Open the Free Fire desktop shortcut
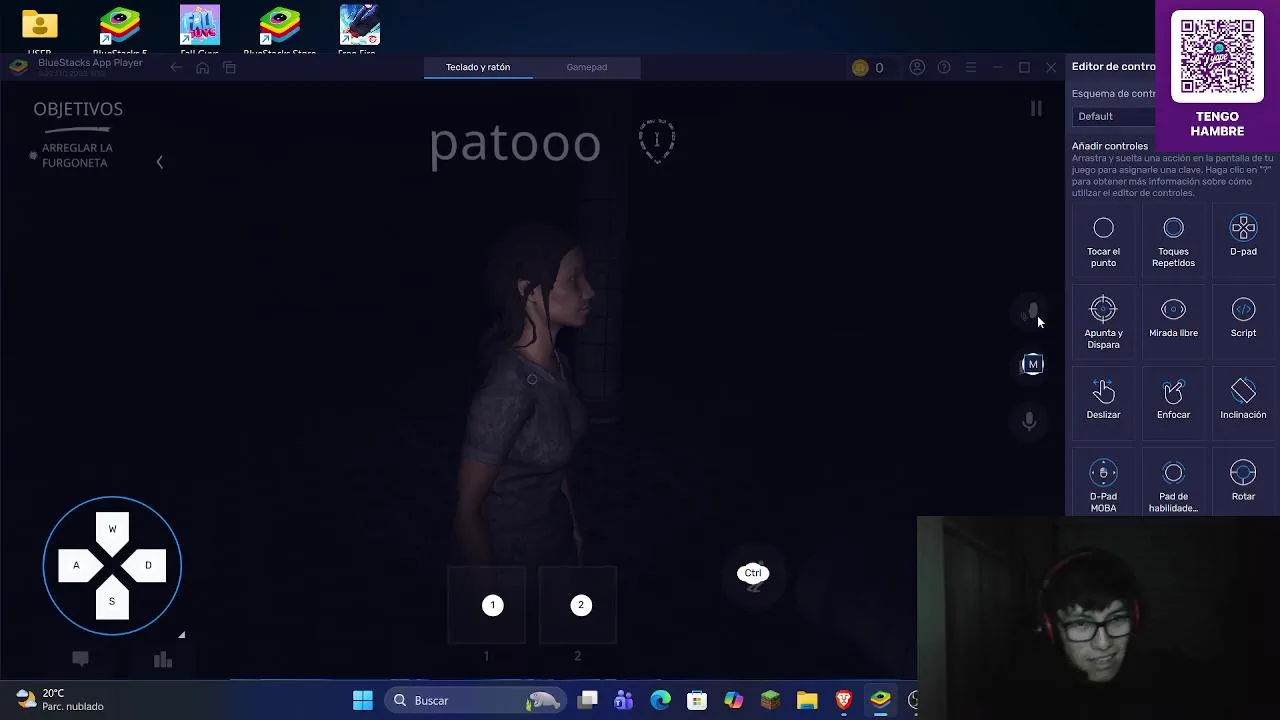The width and height of the screenshot is (1280, 720). click(359, 30)
